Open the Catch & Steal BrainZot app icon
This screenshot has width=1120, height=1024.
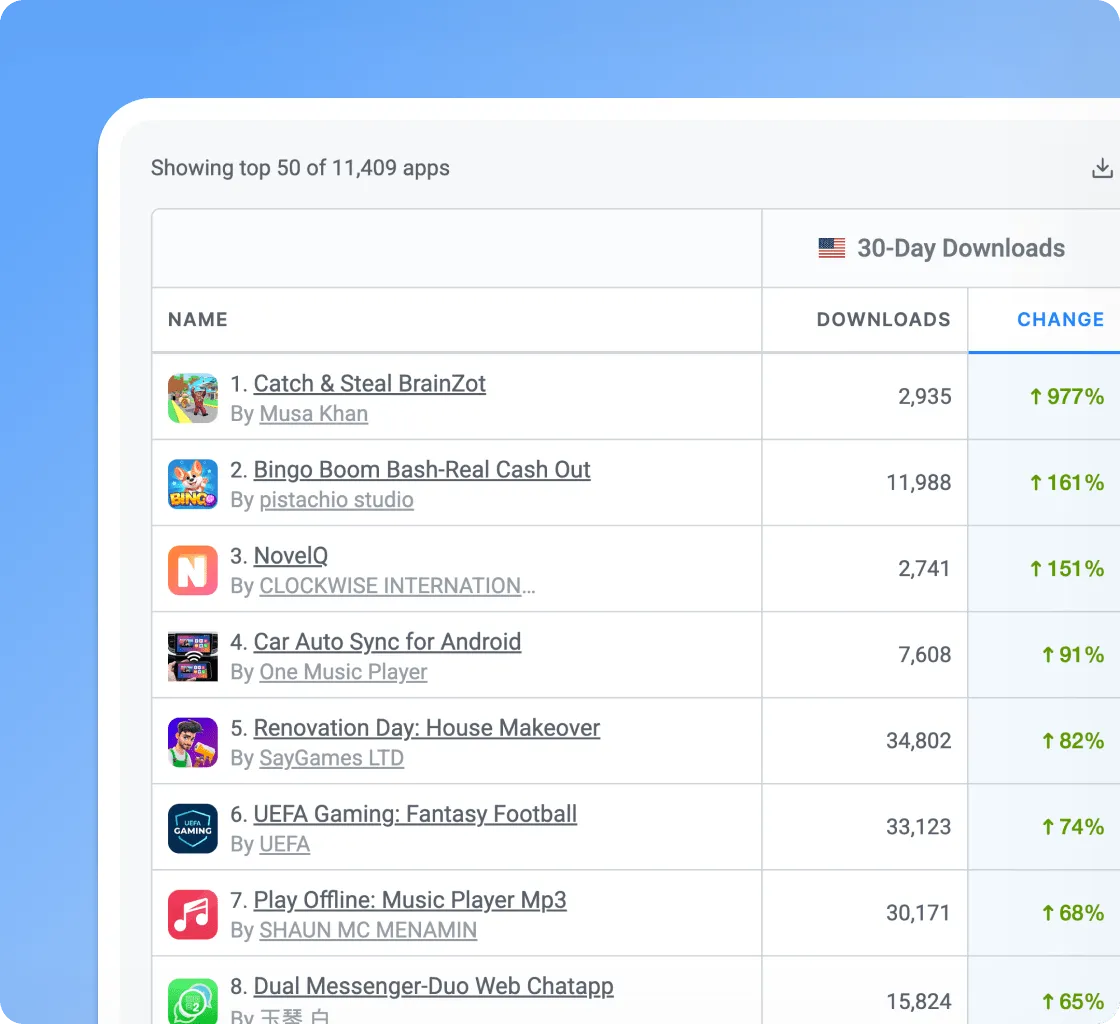click(193, 398)
